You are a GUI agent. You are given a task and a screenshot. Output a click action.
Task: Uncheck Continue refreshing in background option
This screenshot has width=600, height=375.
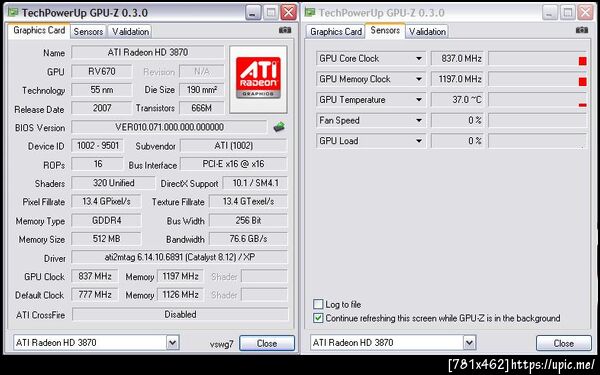click(x=318, y=318)
